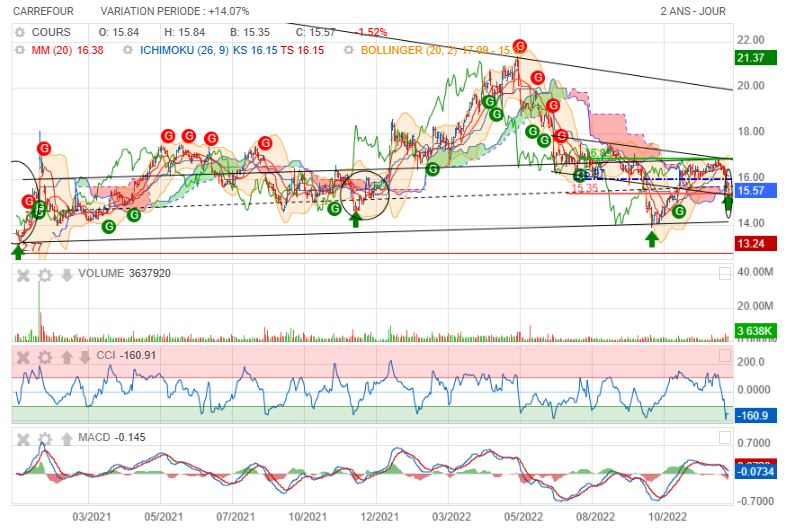Click the VARIATION PERIODE +14.07% label
Viewport: 792px width, 530px height.
175,11
